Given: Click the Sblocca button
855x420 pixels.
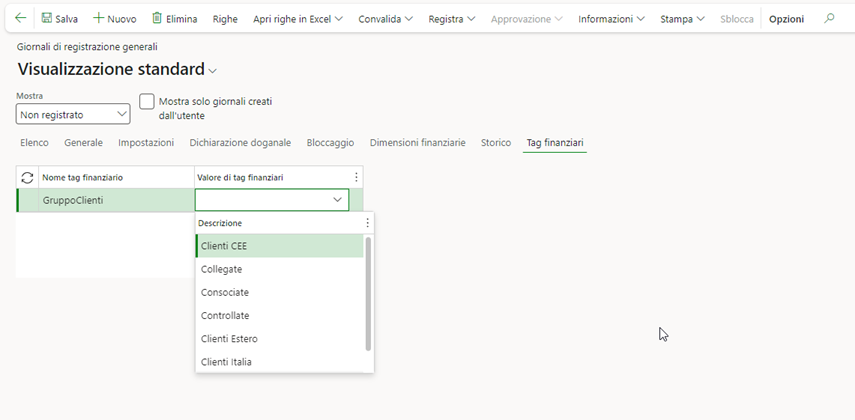Looking at the screenshot, I should tap(737, 19).
